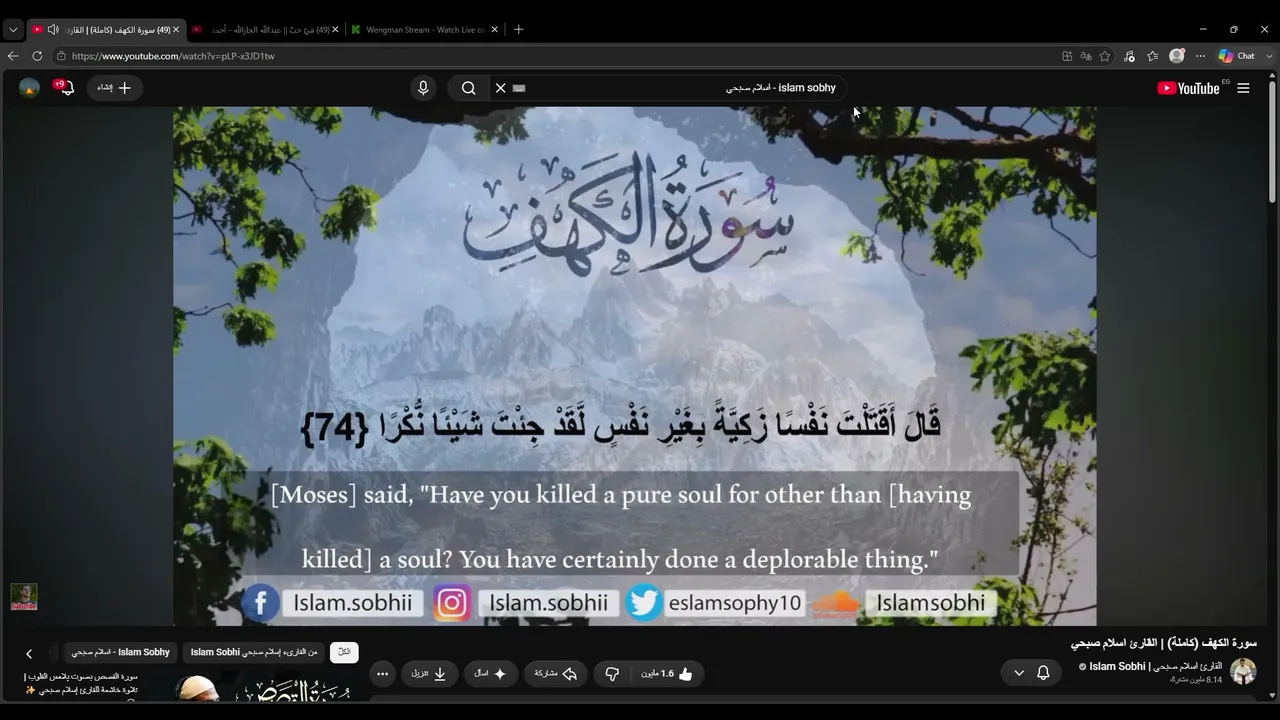Open the tab search dropdown arrow
Viewport: 1280px width, 720px height.
point(13,29)
